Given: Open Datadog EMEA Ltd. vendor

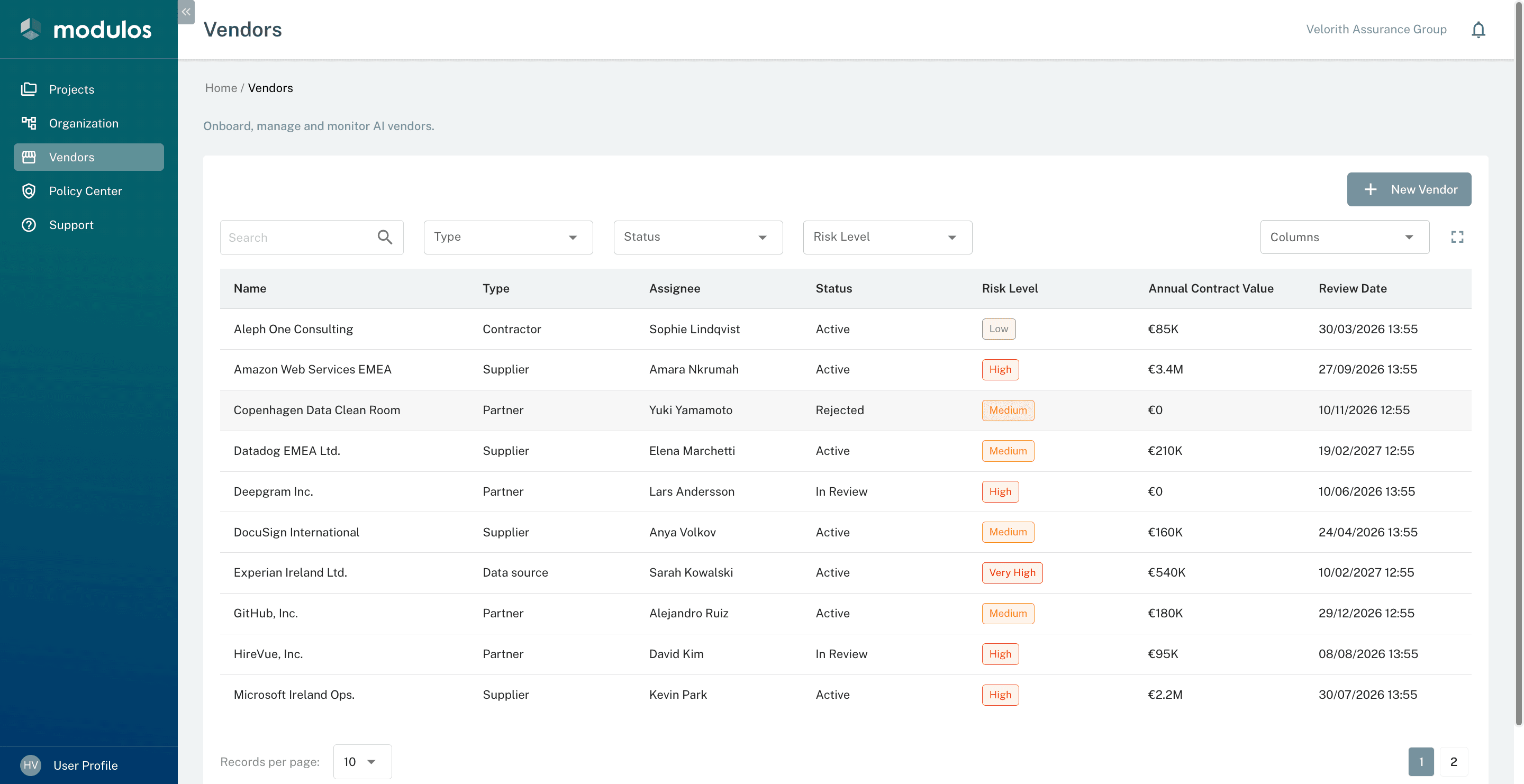Looking at the screenshot, I should [x=286, y=451].
